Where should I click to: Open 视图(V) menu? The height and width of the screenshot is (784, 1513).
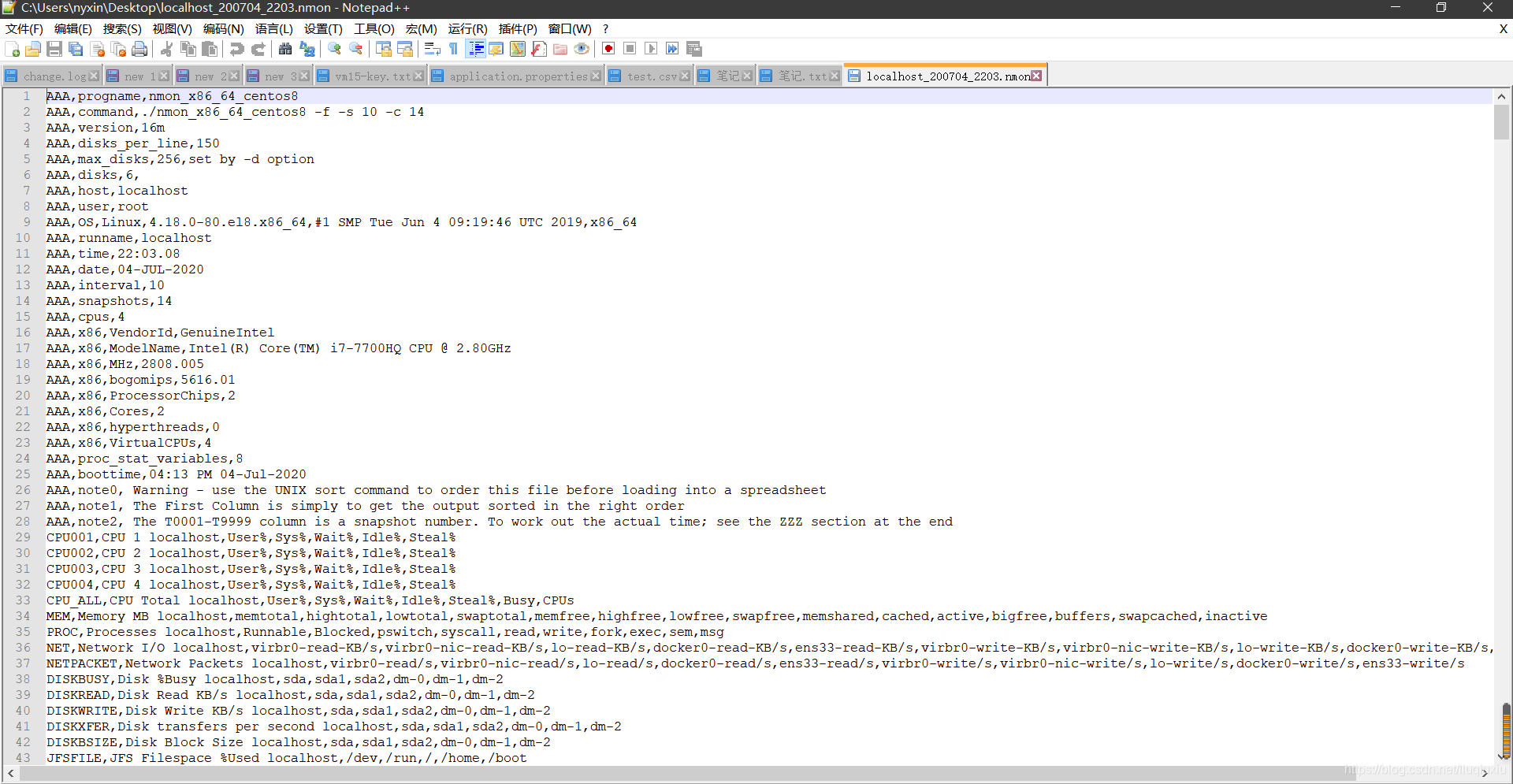[x=173, y=29]
